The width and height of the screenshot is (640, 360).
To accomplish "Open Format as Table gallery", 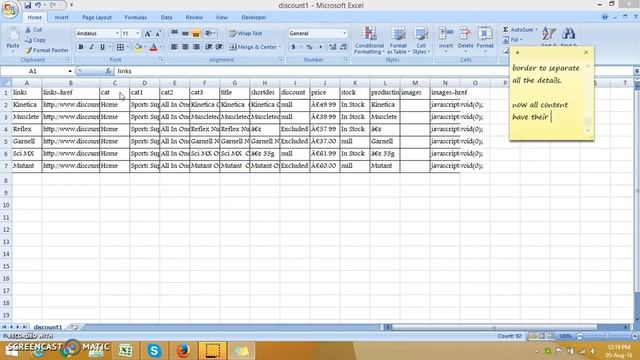I will click(398, 40).
